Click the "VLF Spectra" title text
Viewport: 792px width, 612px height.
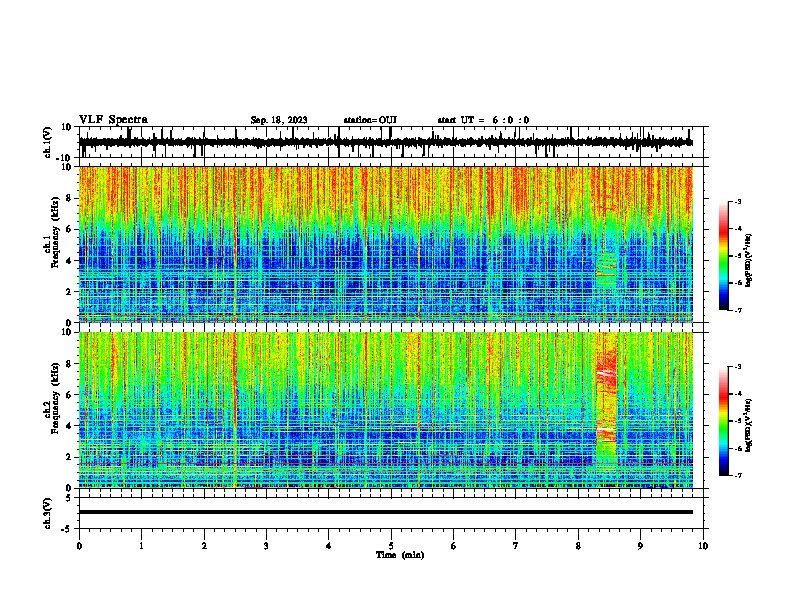point(113,120)
